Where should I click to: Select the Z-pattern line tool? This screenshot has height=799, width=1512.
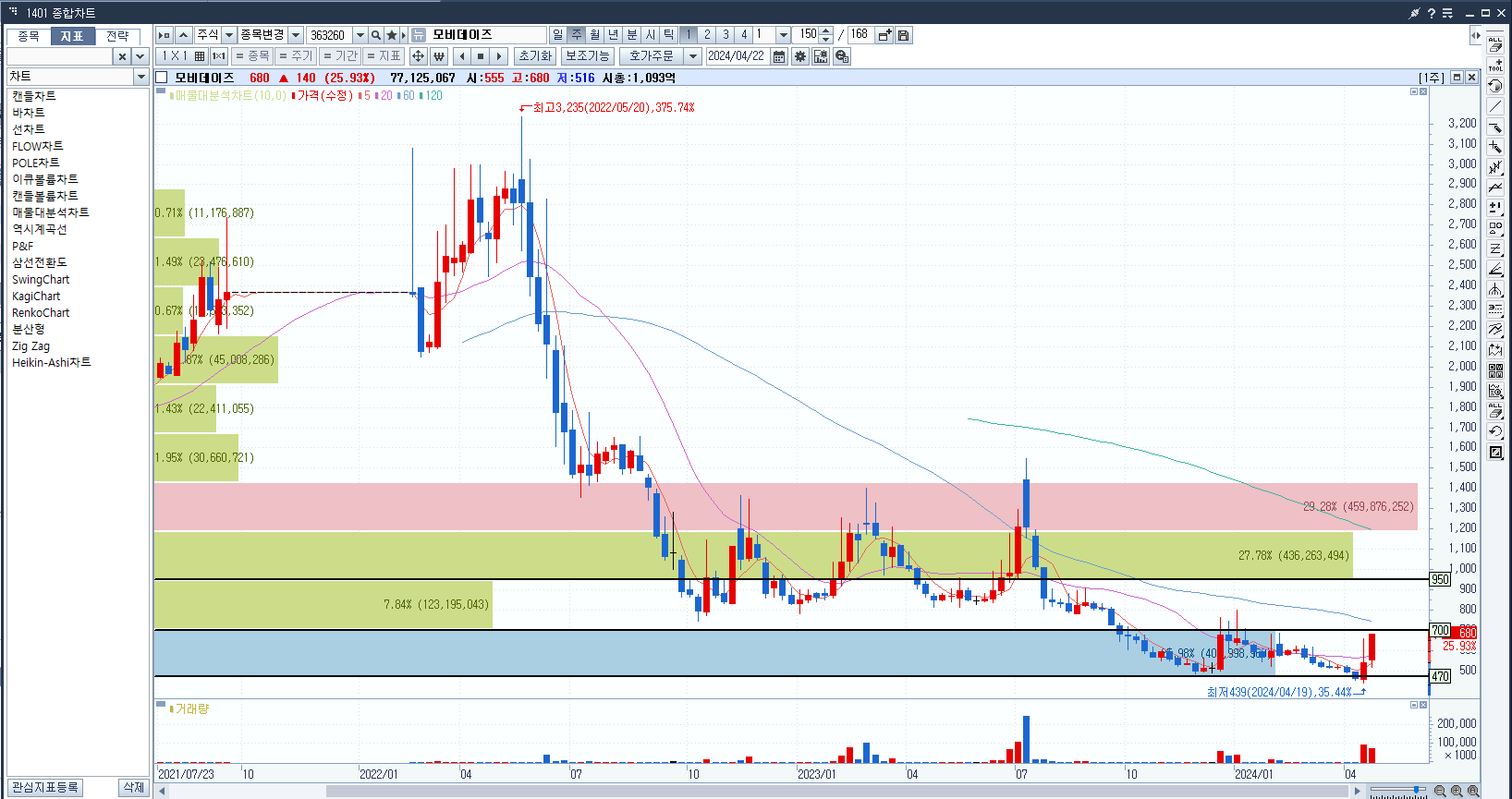coord(1495,248)
